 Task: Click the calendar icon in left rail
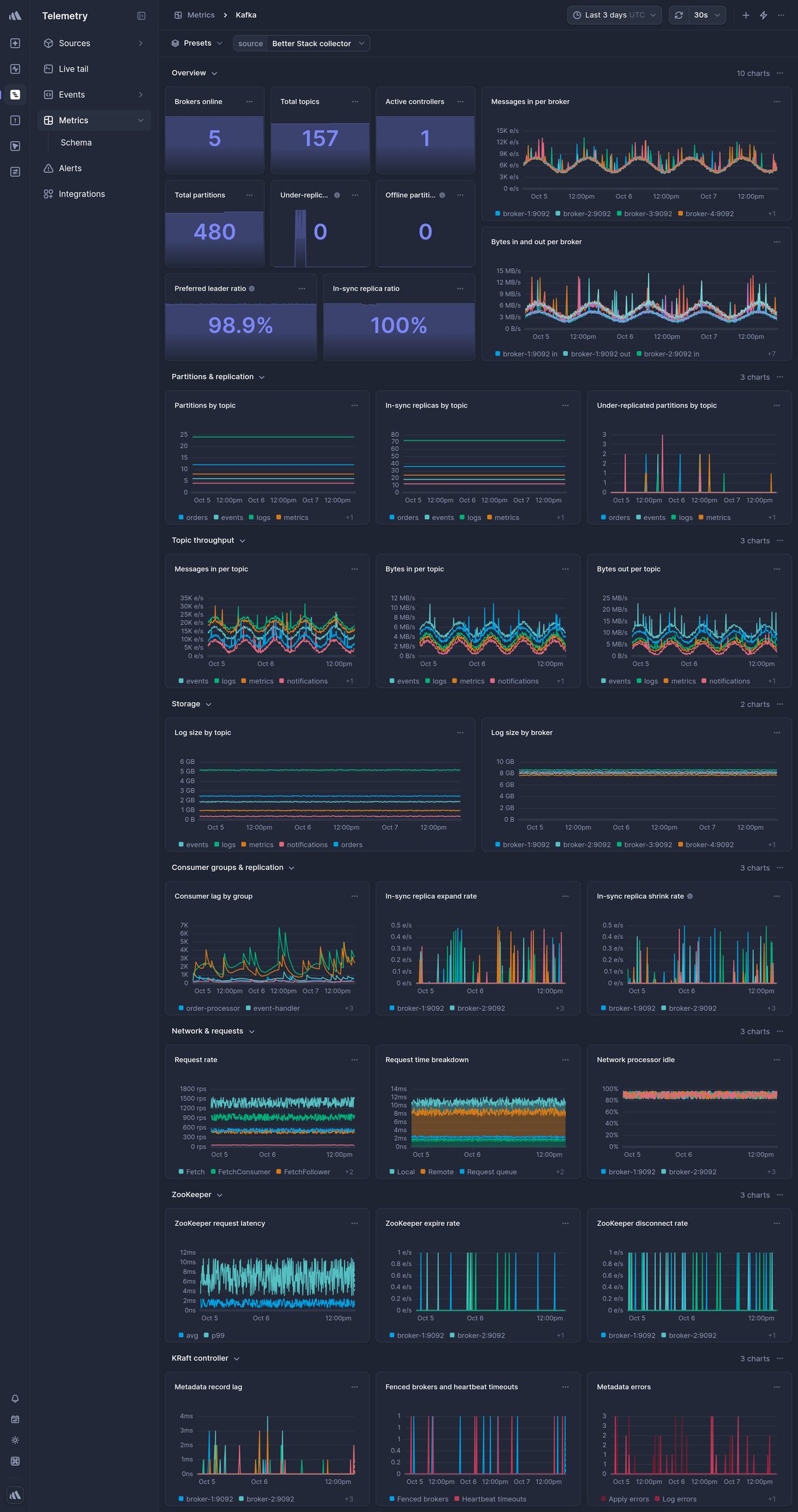[15, 1419]
